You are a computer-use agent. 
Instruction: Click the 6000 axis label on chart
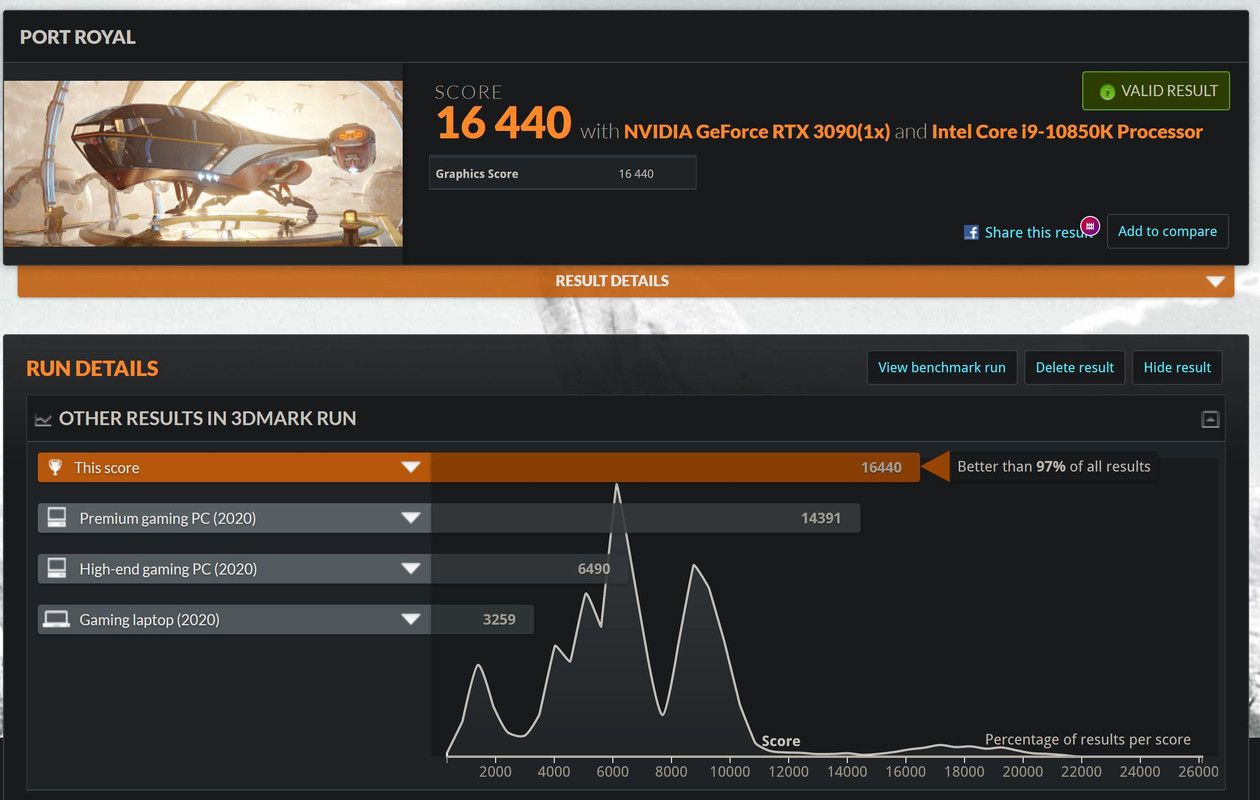pyautogui.click(x=612, y=771)
